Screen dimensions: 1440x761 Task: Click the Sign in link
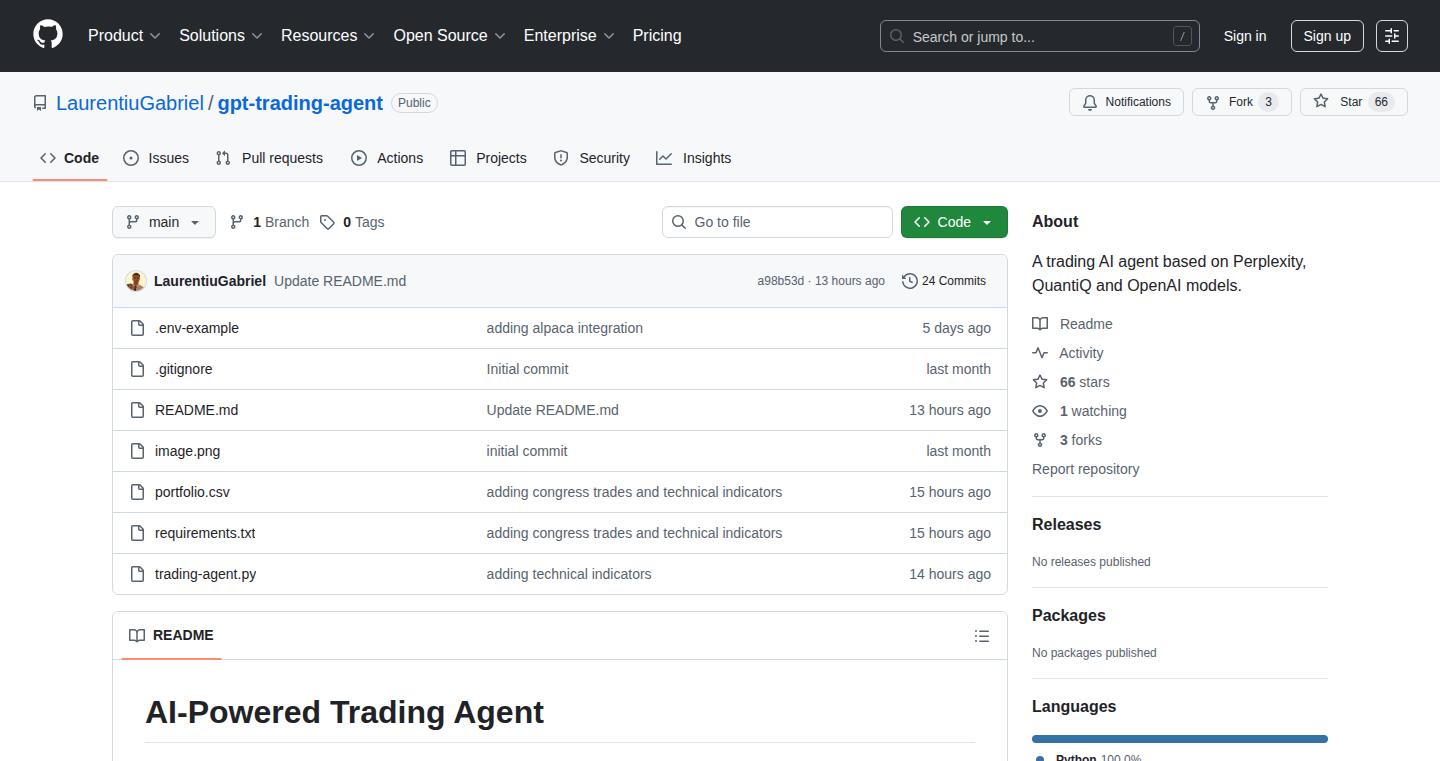click(1245, 36)
